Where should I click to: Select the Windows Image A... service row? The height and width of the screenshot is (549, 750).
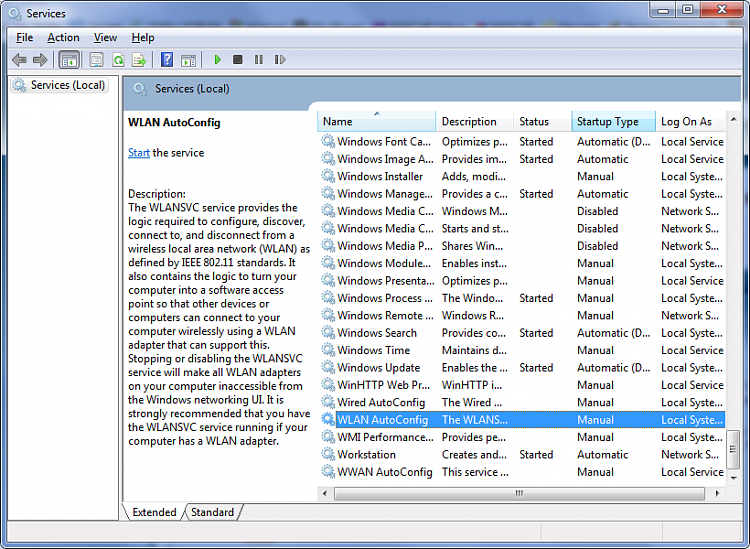(x=521, y=159)
